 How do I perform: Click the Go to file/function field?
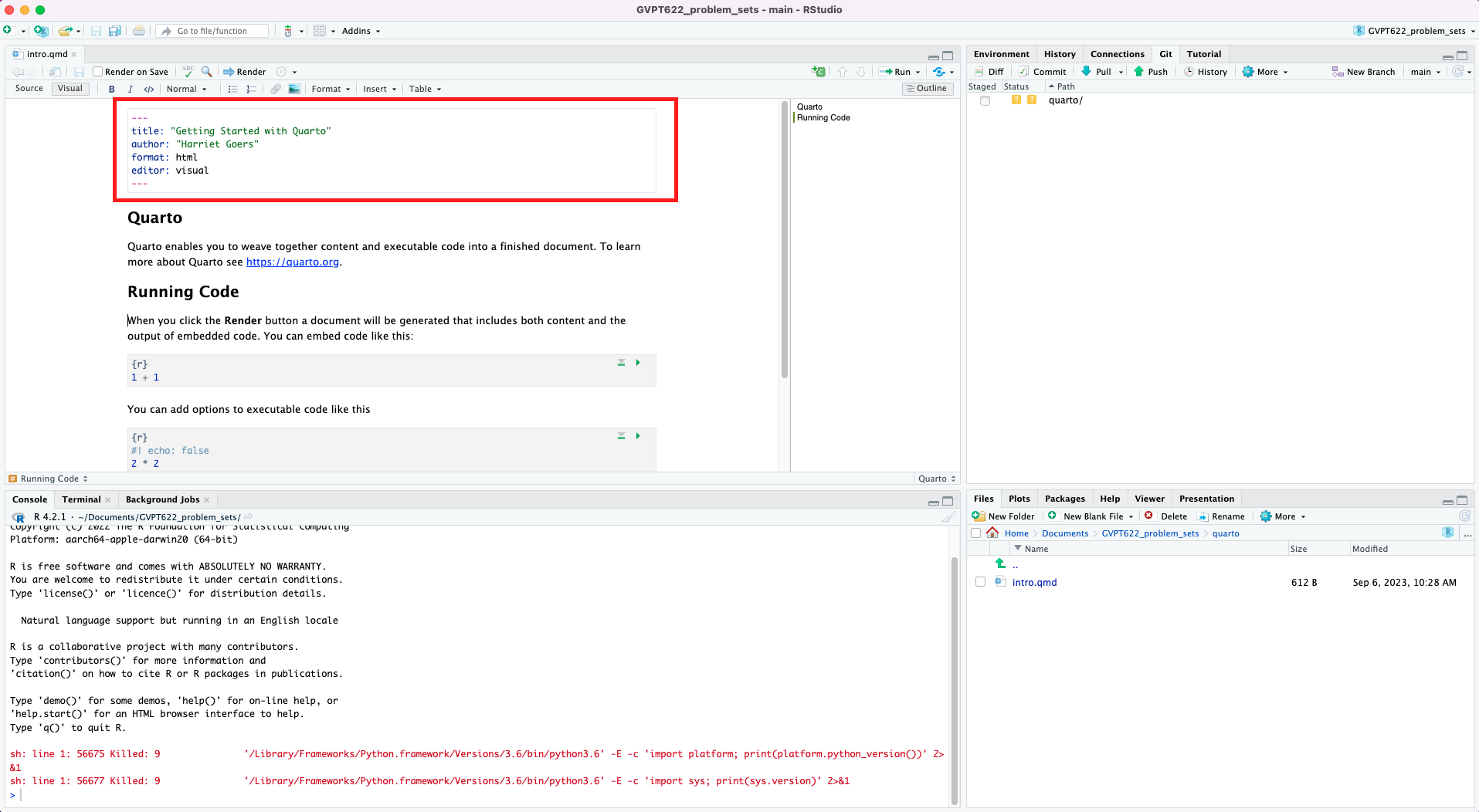[220, 31]
